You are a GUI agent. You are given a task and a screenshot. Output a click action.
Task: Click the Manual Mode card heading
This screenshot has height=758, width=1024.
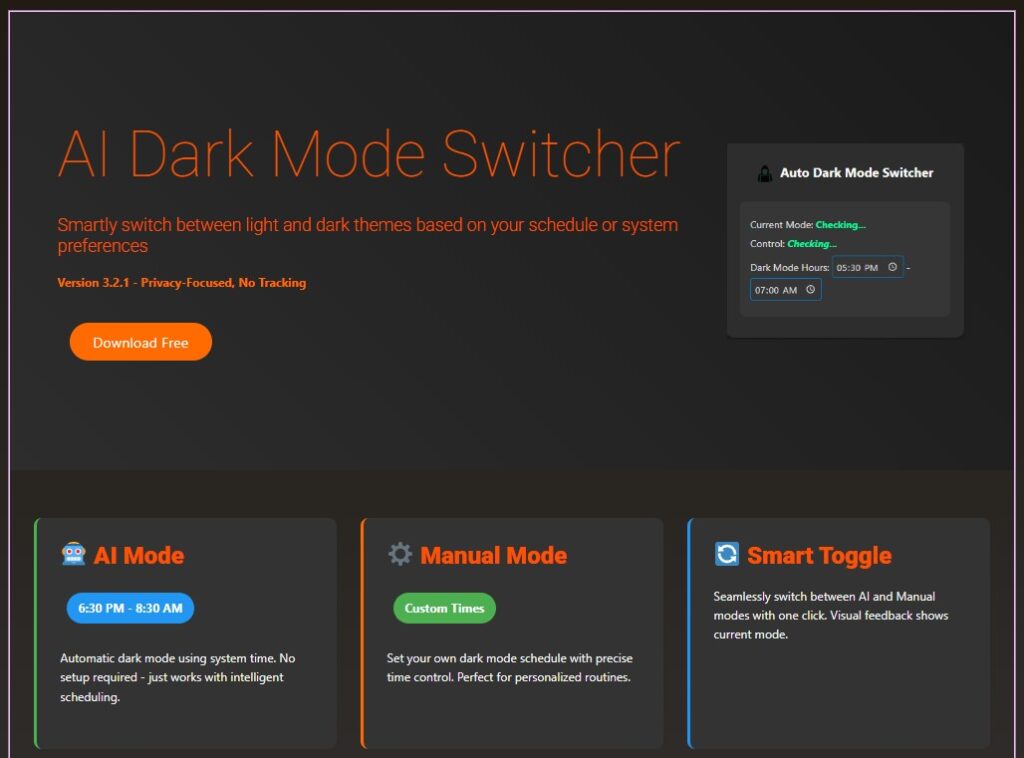[x=493, y=556]
